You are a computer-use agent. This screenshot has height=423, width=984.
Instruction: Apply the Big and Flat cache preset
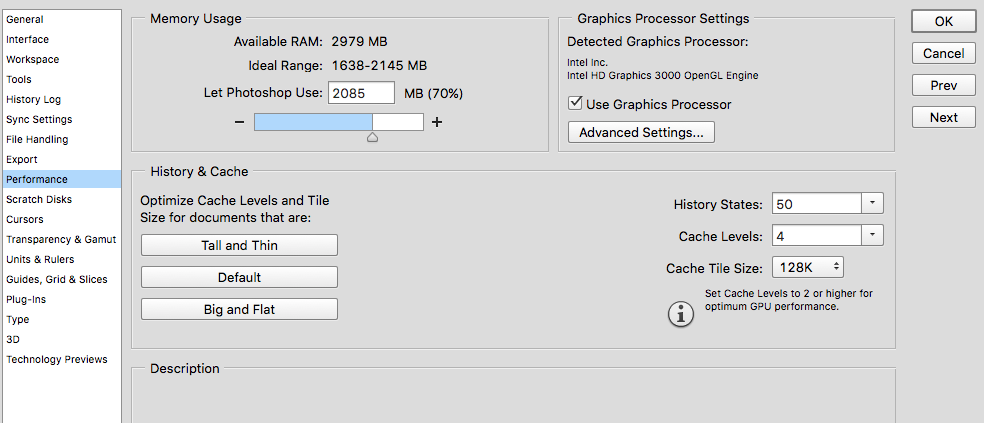point(239,309)
